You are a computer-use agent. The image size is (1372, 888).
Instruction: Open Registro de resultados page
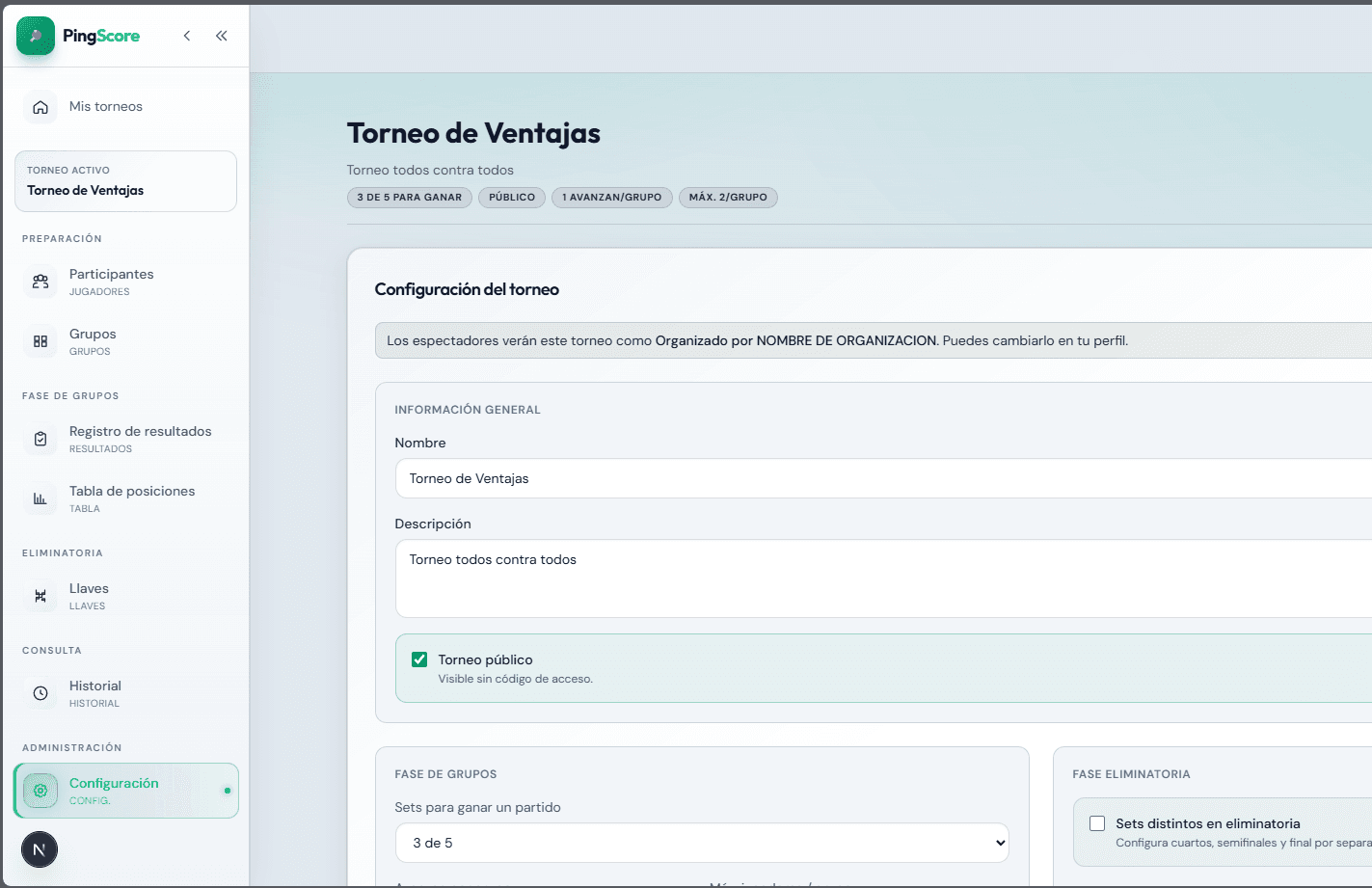[125, 439]
